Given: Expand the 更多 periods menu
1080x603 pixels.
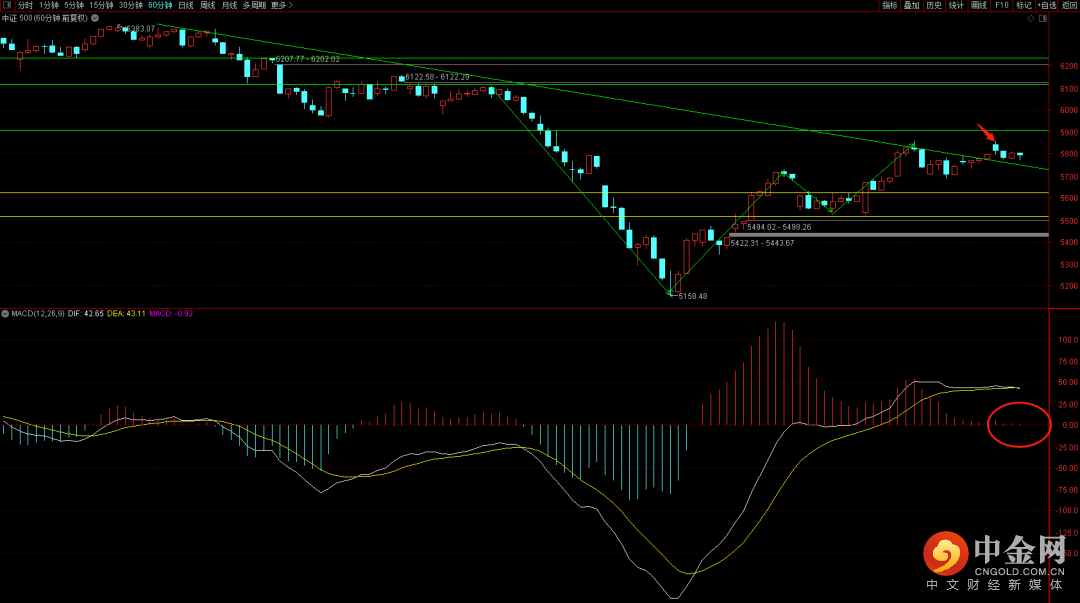Looking at the screenshot, I should click(x=282, y=5).
